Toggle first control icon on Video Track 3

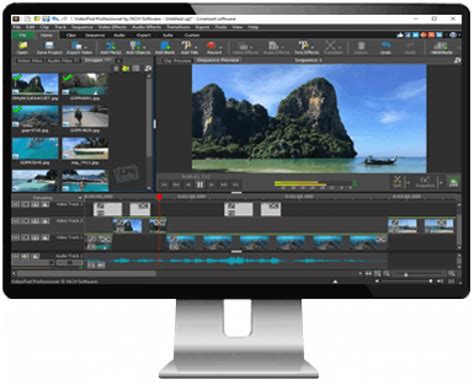click(15, 204)
